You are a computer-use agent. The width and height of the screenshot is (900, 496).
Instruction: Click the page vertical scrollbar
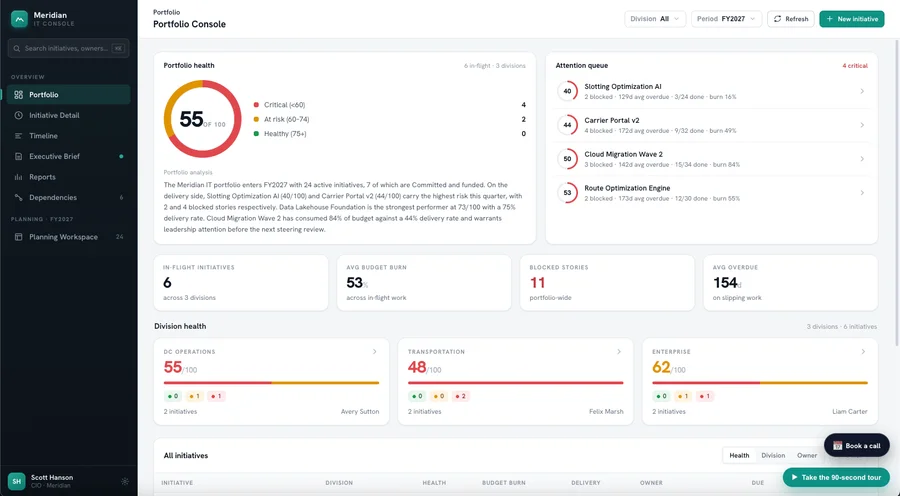click(897, 192)
